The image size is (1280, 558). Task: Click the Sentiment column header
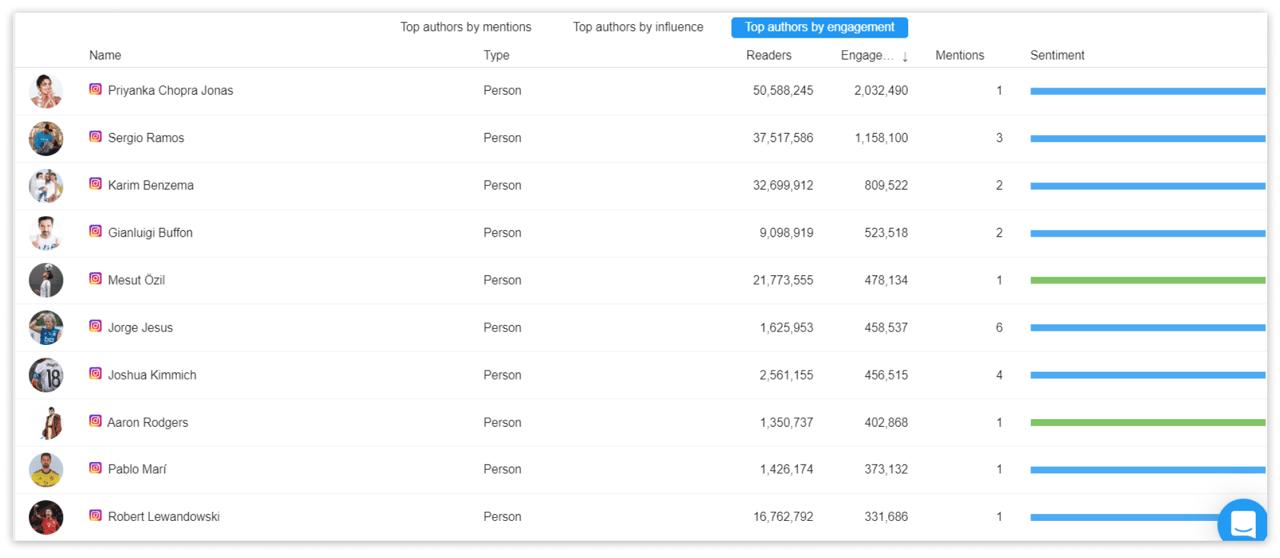(x=1057, y=55)
